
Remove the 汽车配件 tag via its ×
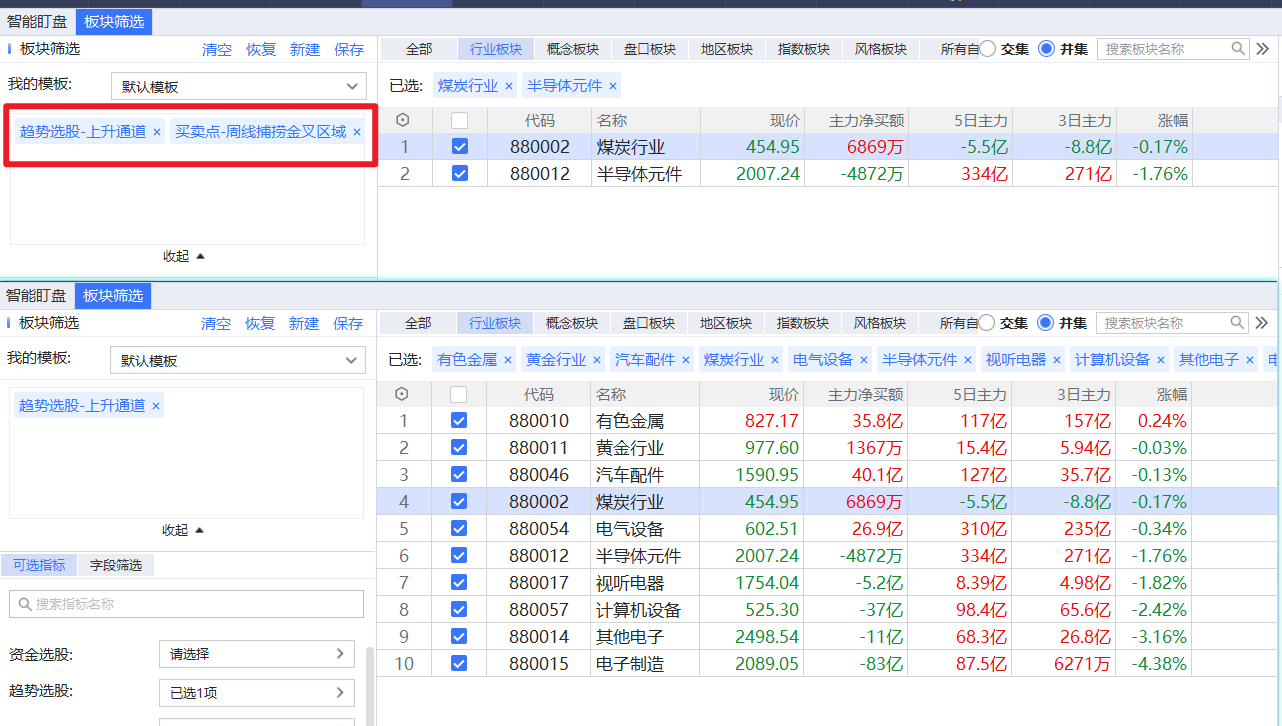click(685, 360)
